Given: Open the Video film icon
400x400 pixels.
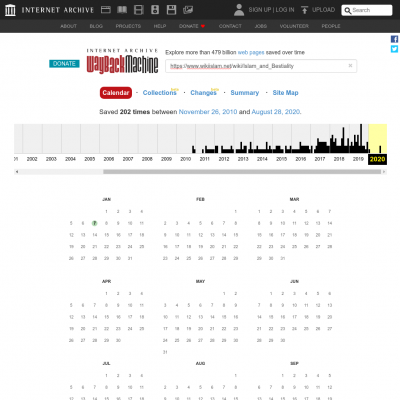Looking at the screenshot, I should pos(139,10).
